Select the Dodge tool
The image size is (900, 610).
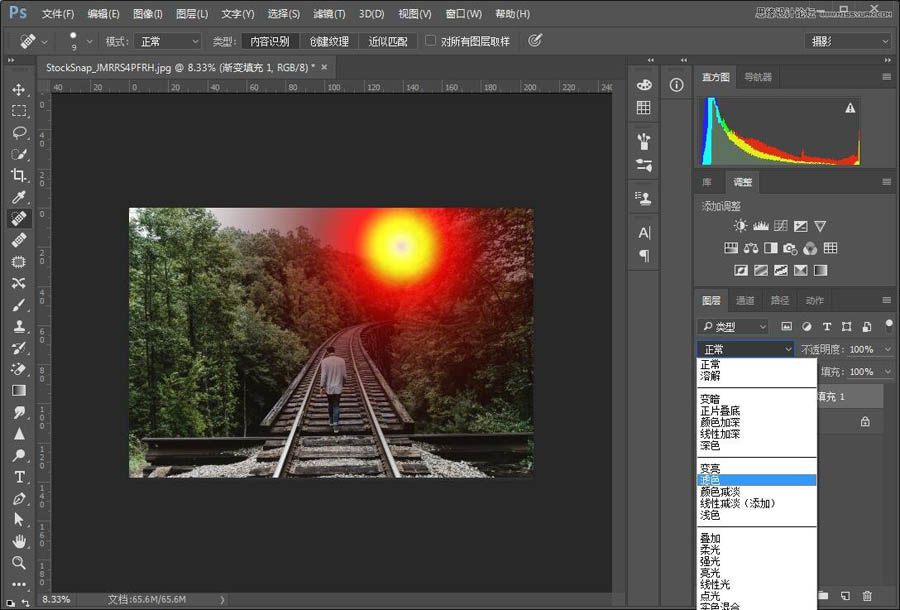tap(19, 455)
